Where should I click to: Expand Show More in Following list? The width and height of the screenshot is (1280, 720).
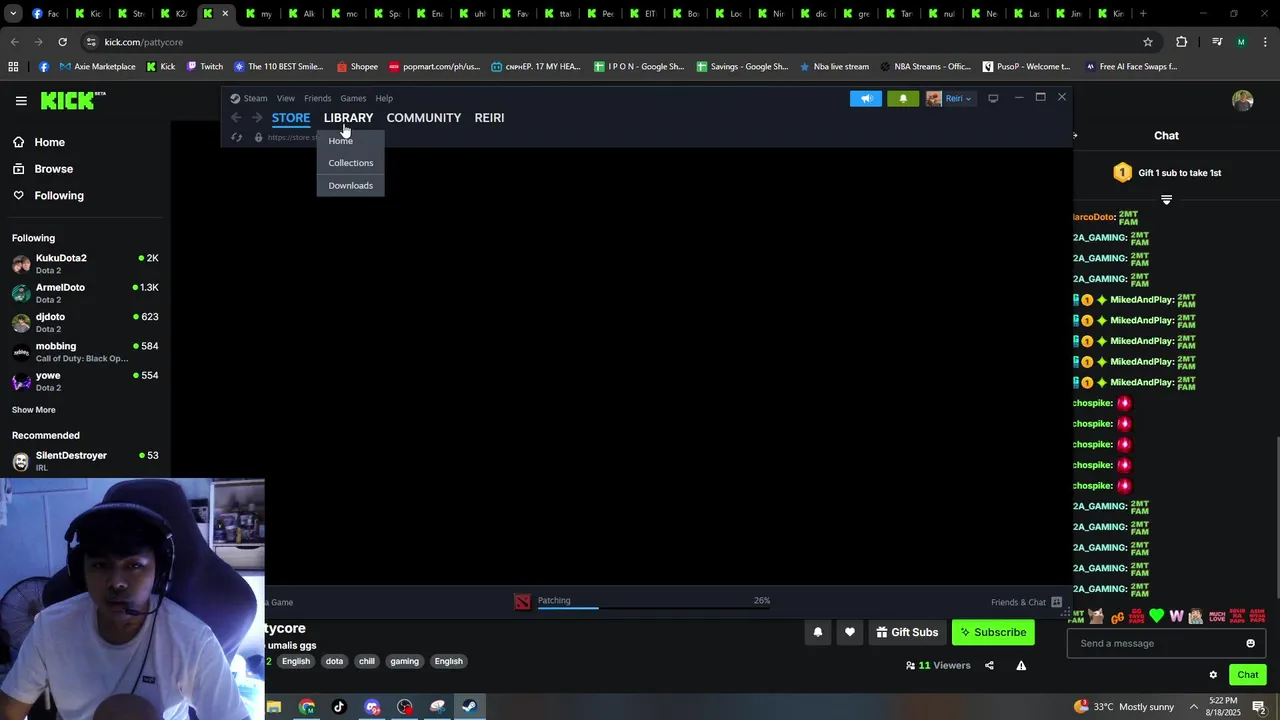point(34,410)
